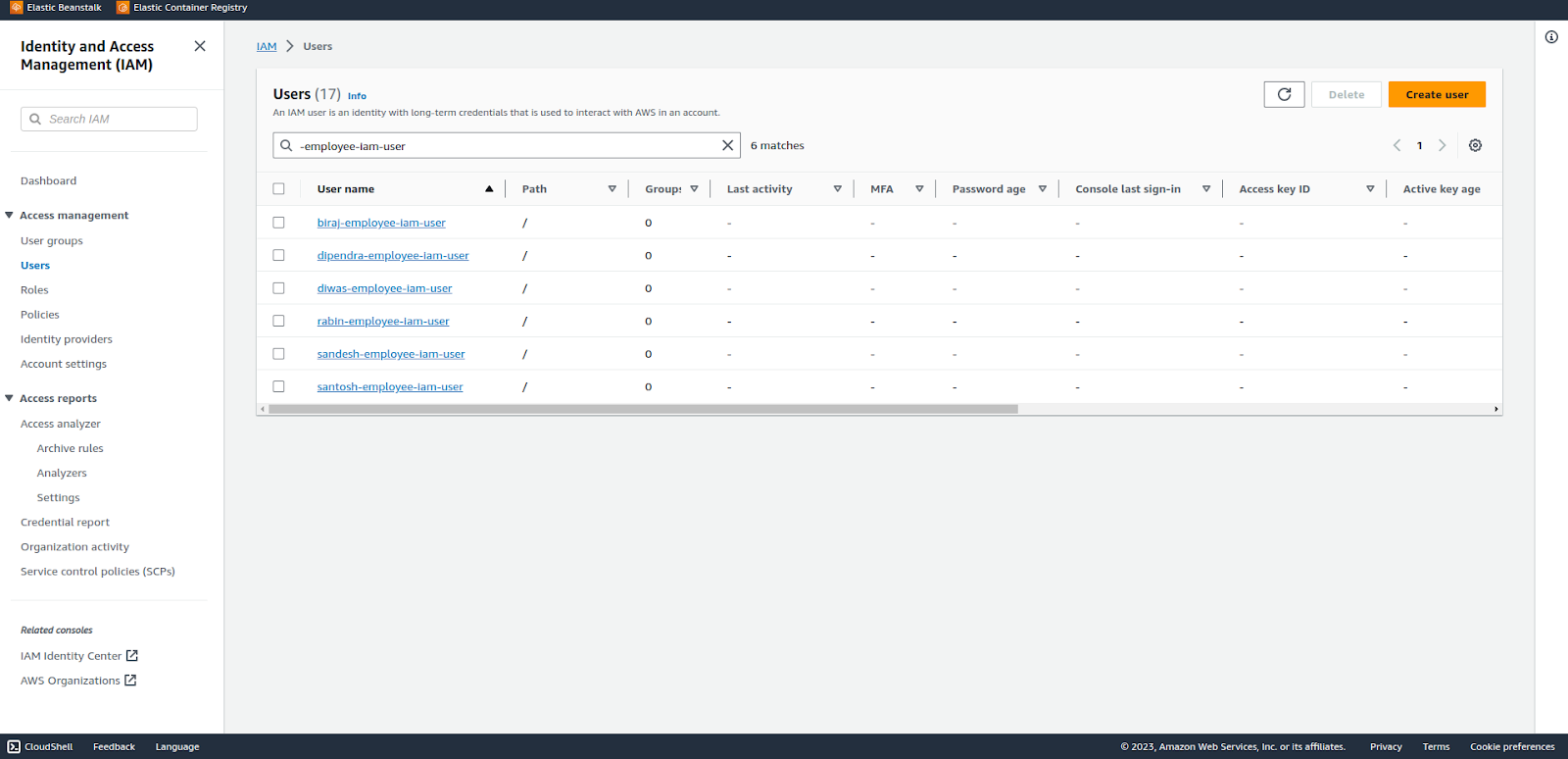Open Cookie preferences in footer

point(1512,746)
